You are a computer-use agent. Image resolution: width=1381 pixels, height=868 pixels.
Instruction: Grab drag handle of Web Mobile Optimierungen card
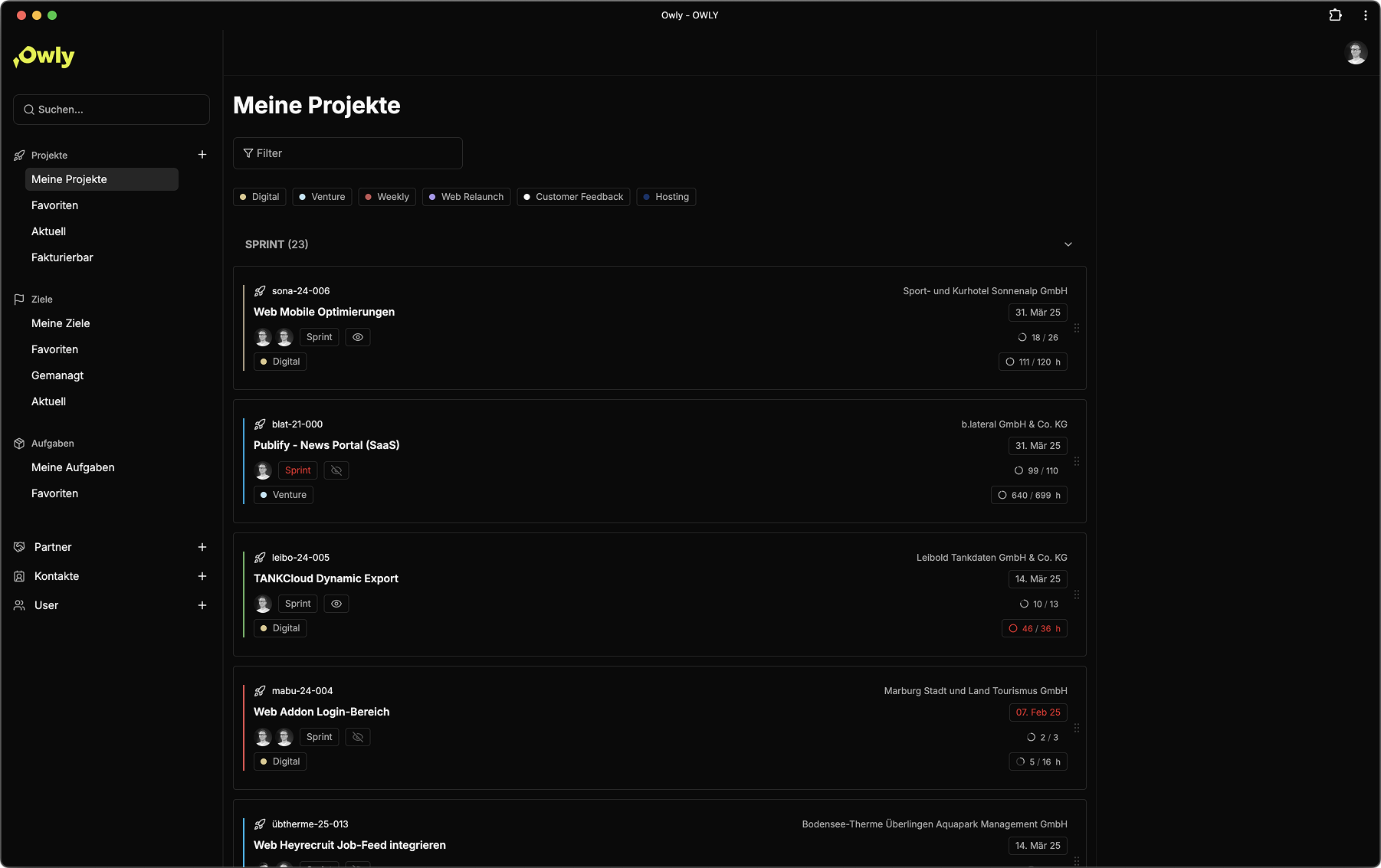[1077, 328]
